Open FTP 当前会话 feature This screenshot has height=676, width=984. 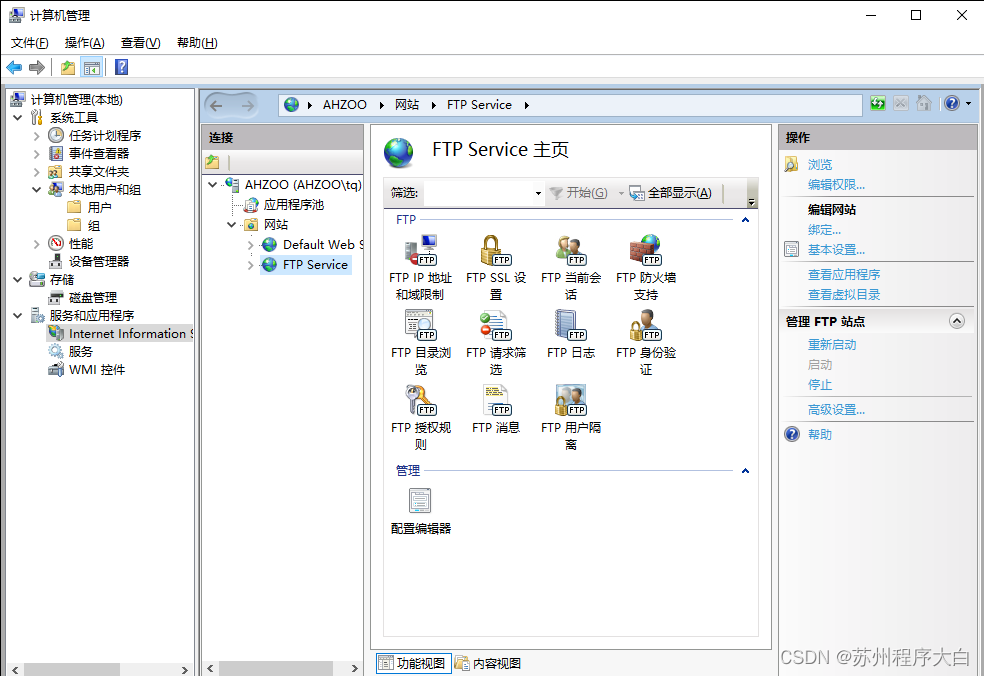(570, 268)
